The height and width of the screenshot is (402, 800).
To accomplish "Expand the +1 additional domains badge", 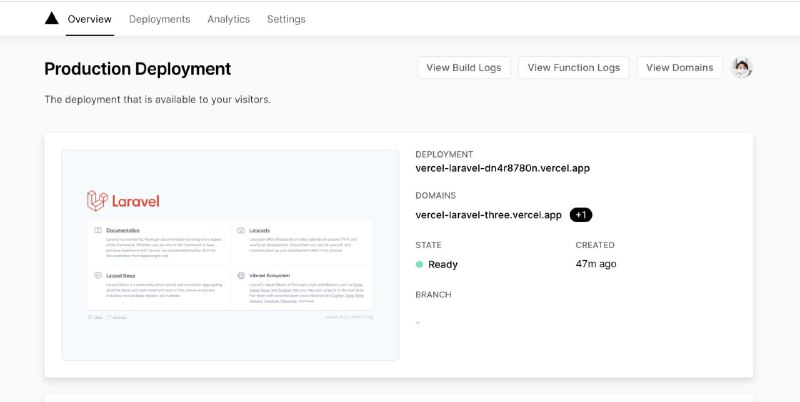I will click(x=581, y=215).
